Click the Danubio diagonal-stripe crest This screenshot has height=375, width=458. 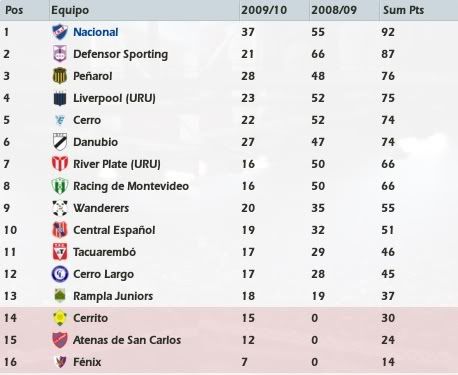(x=60, y=142)
